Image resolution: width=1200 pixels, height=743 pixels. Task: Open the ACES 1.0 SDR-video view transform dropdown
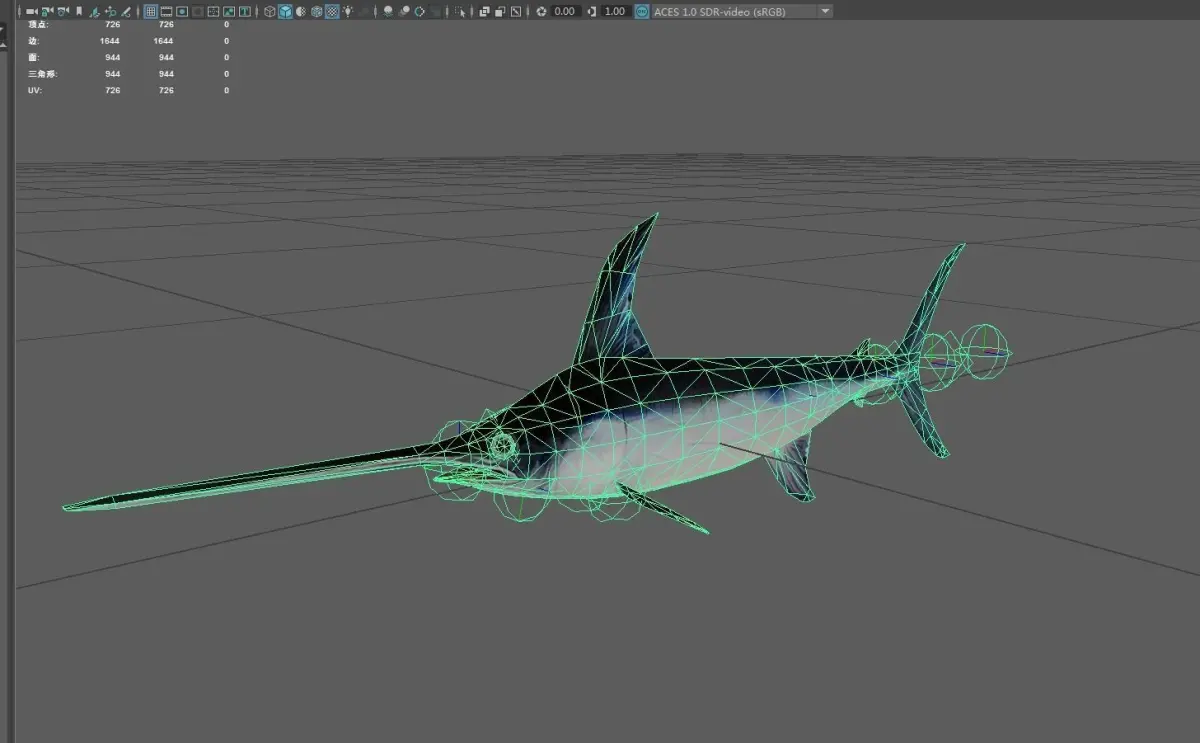(742, 11)
